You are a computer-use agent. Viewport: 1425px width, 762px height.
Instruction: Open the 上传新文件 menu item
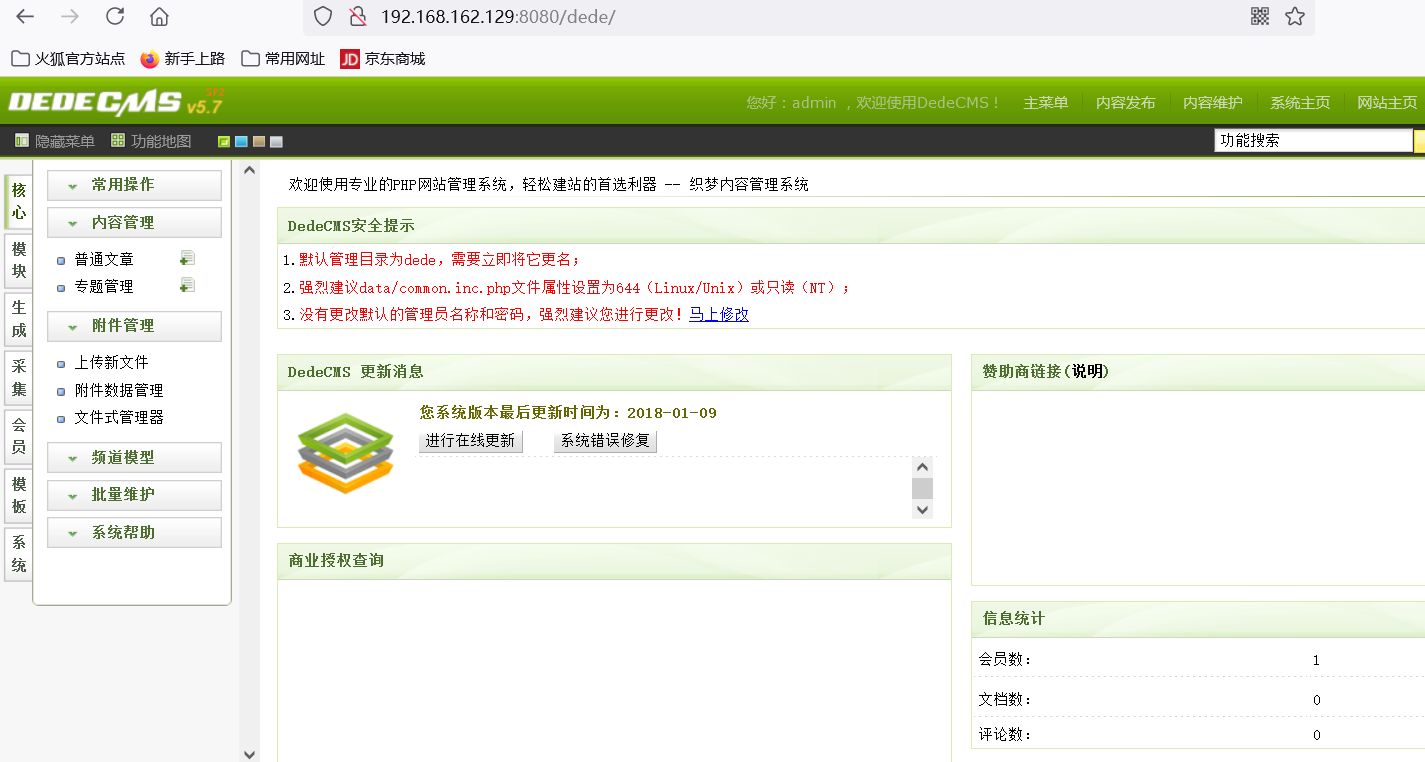click(x=111, y=362)
